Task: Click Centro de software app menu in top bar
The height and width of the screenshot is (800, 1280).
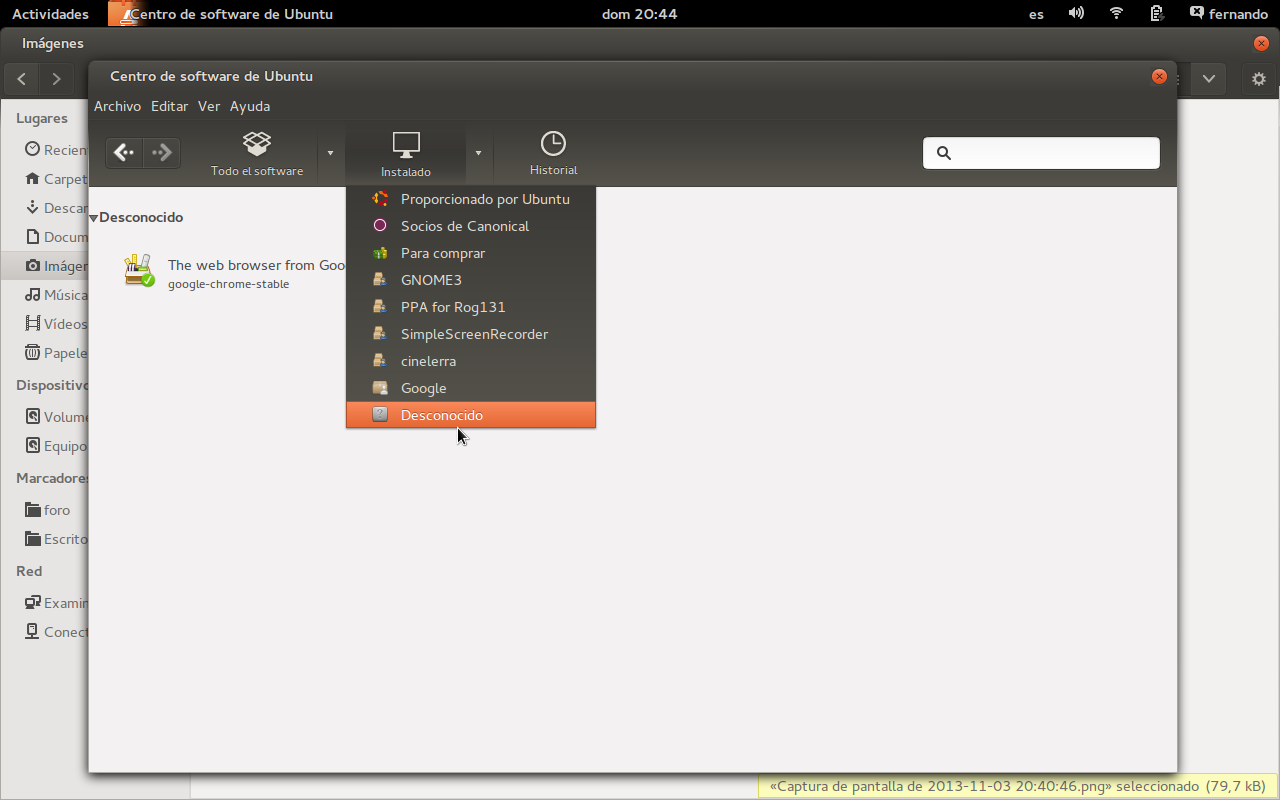Action: (221, 14)
